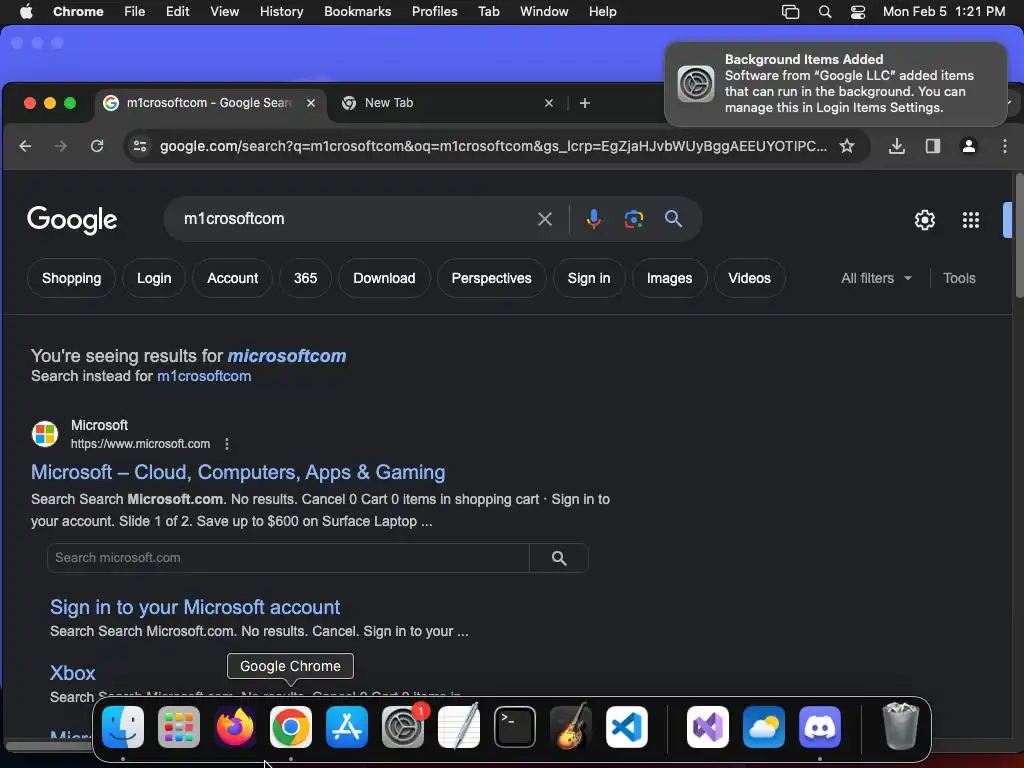Open Microsoft – Cloud, Computers, Apps & Gaming
The width and height of the screenshot is (1024, 768).
[238, 473]
